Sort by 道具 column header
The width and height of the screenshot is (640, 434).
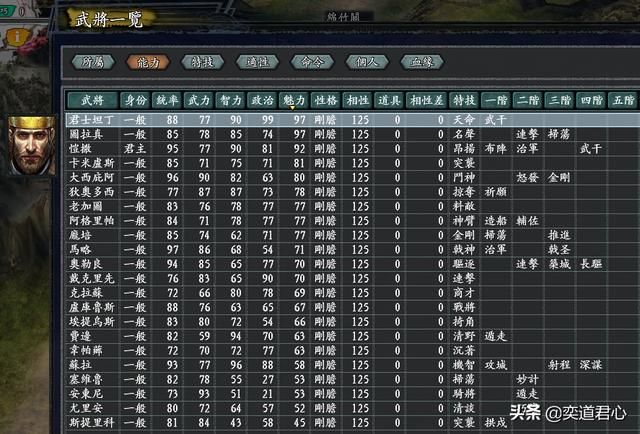coord(389,100)
